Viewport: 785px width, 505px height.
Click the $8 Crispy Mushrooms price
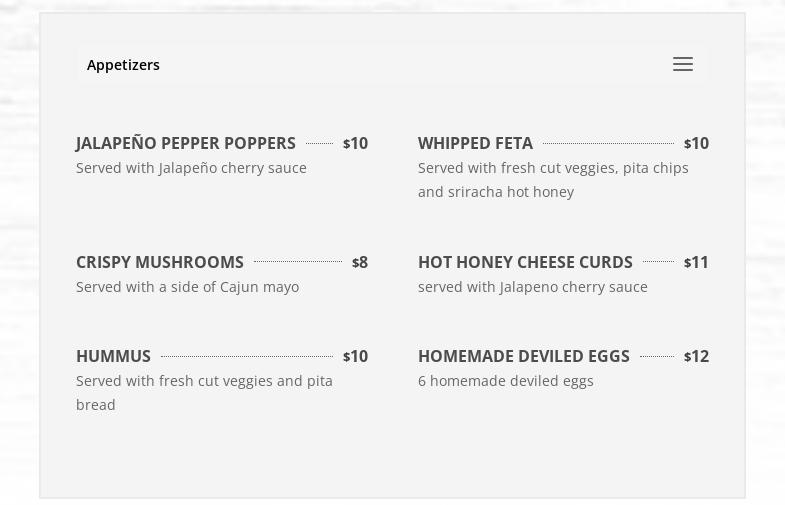tap(360, 262)
